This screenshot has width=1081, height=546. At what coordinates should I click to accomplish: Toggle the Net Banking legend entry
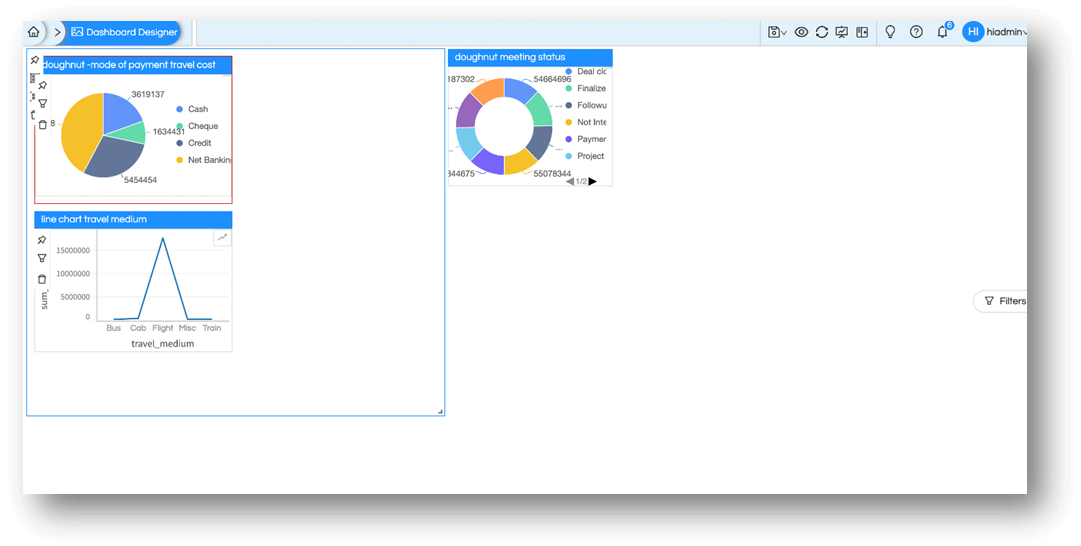point(203,160)
